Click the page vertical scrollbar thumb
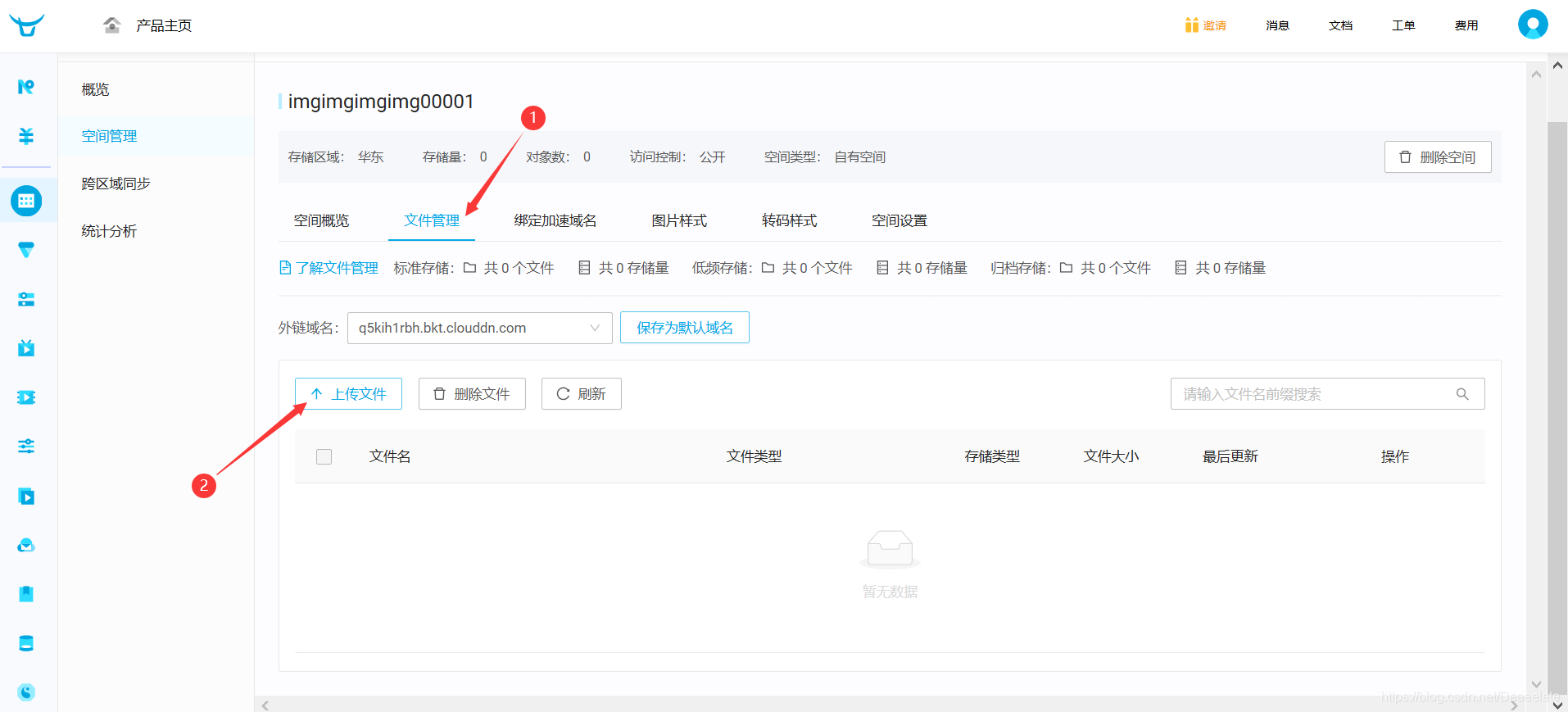Image resolution: width=1568 pixels, height=712 pixels. click(x=1557, y=407)
